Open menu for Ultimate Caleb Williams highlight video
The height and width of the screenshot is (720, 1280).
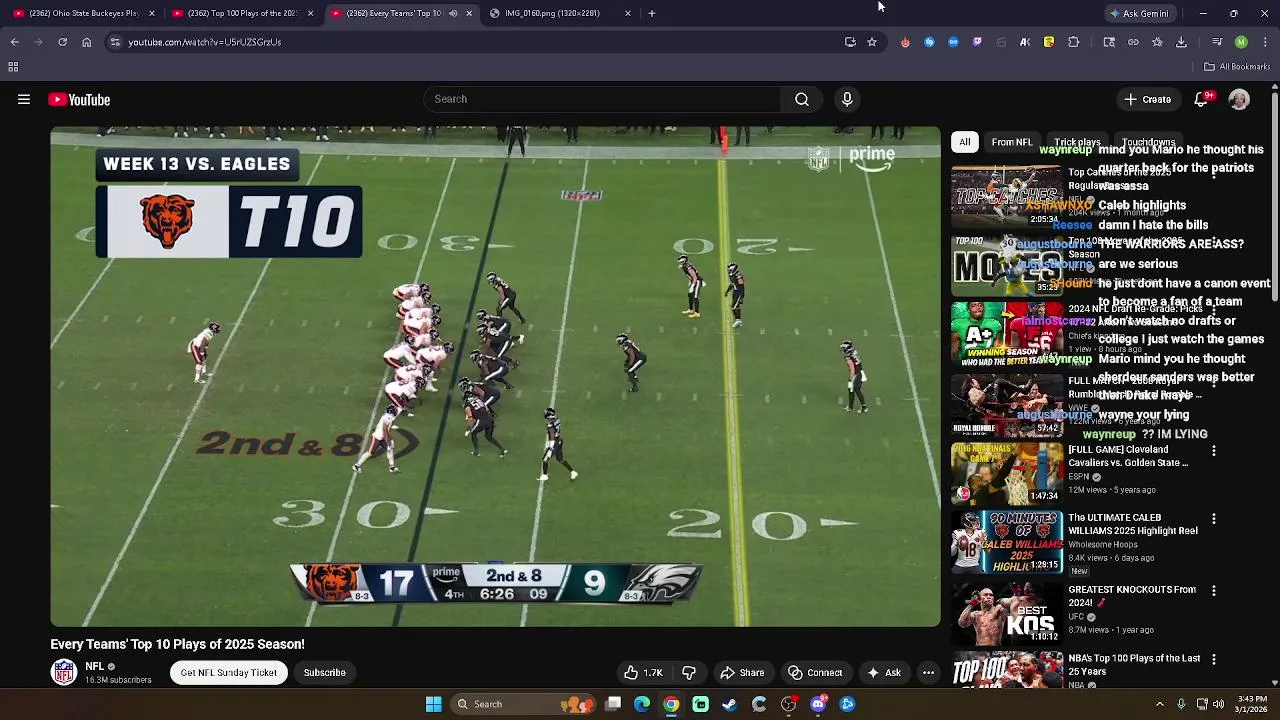[1214, 519]
